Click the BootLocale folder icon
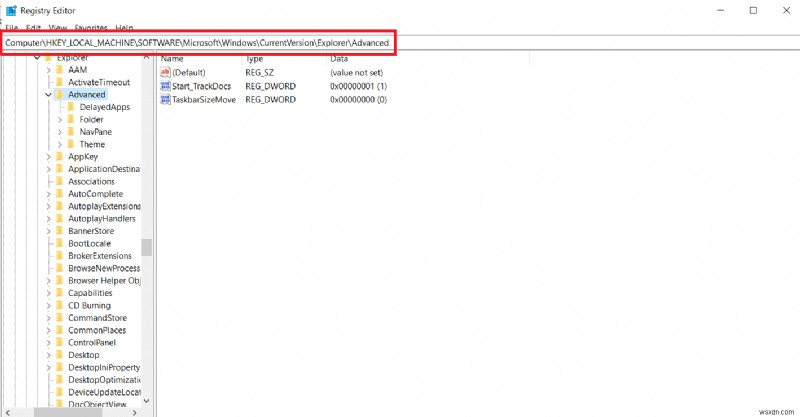Screen dimensions: 800x417 (x=59, y=243)
